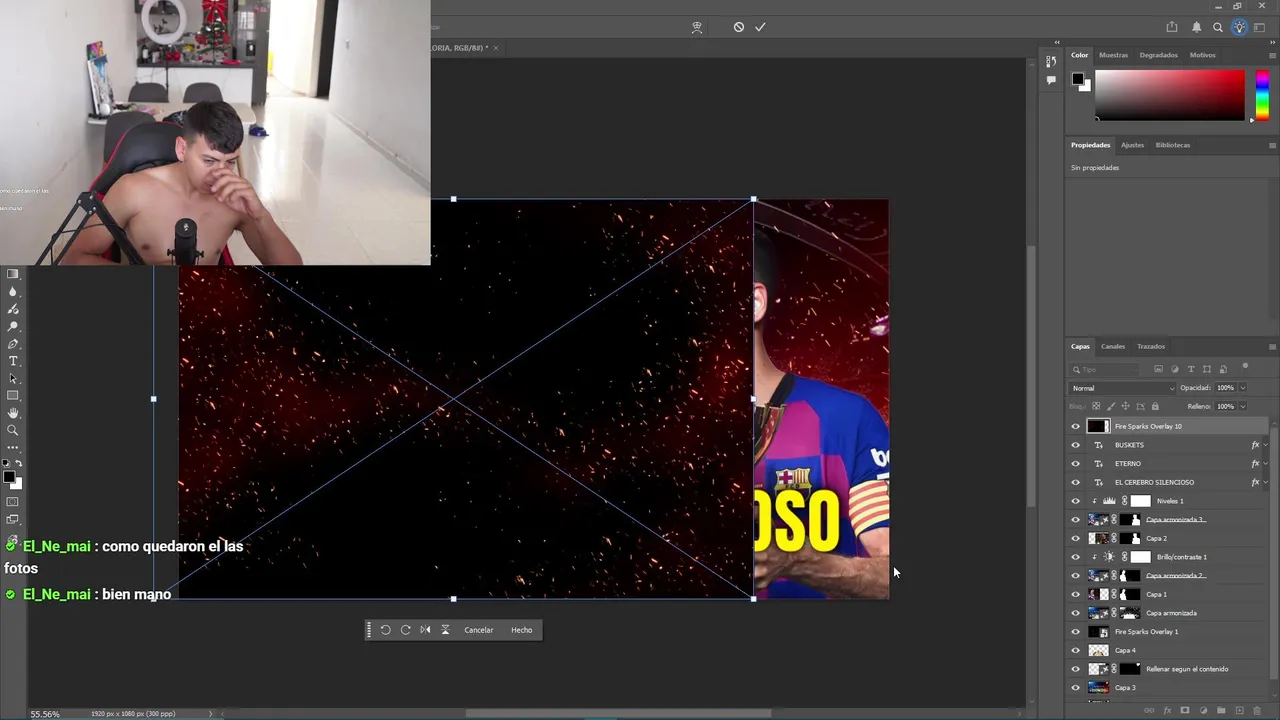This screenshot has height=720, width=1280.
Task: Open the Discover lightbulb panel
Action: 1239,27
